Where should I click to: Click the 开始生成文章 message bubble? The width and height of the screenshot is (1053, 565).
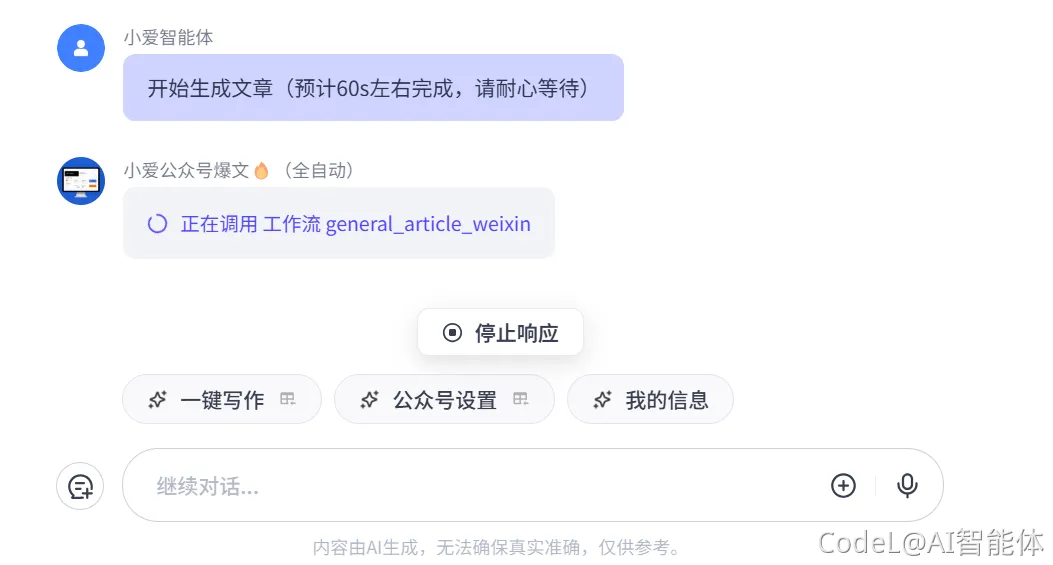373,88
